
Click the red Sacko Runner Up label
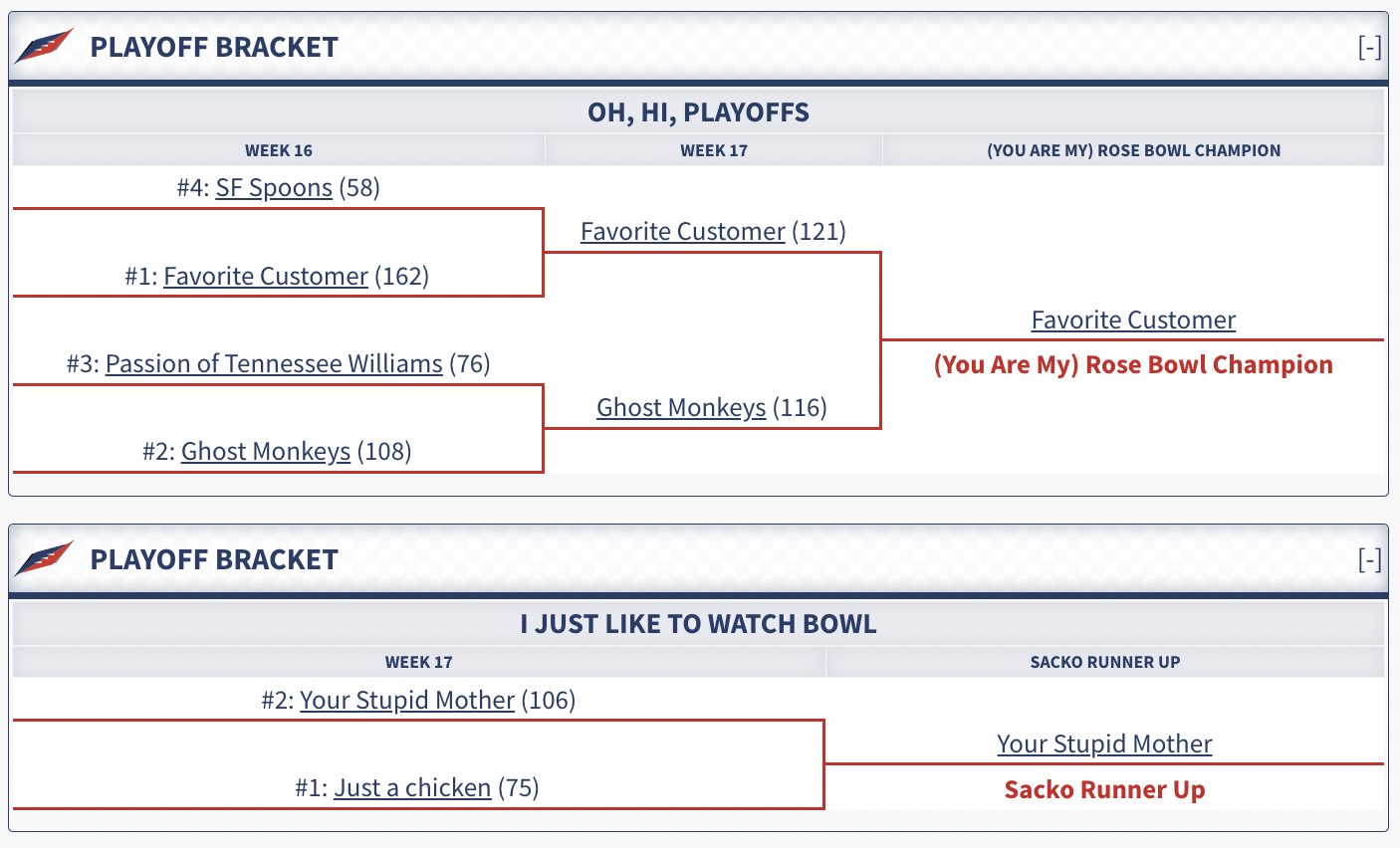point(1104,789)
